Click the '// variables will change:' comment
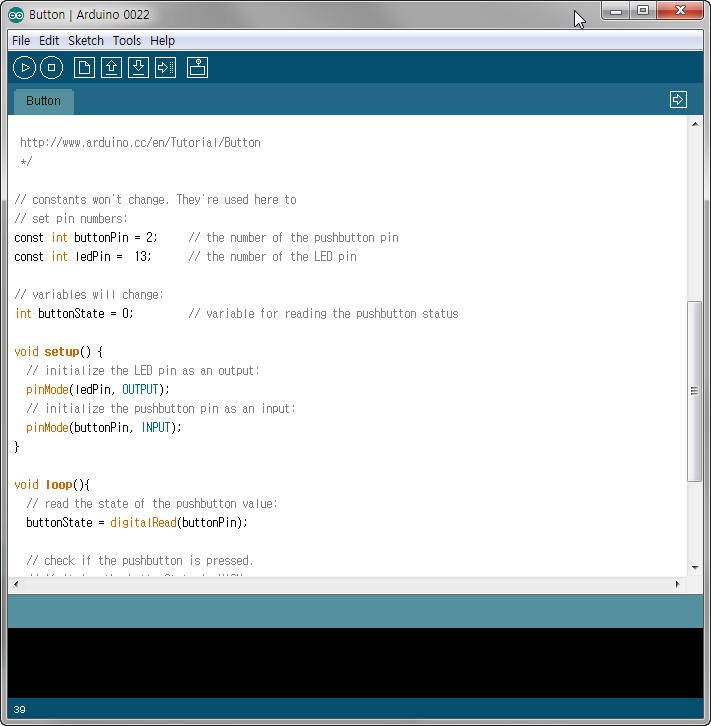 89,294
